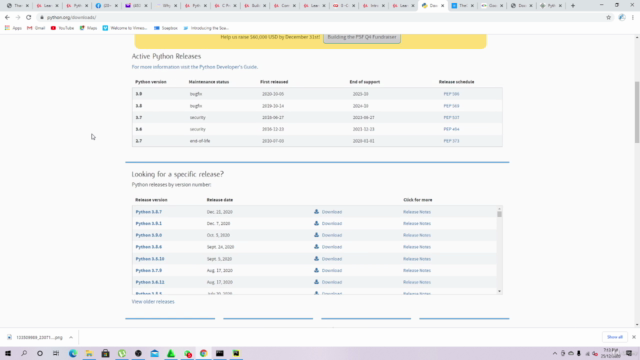Click release list scrollbar up arrow
Image resolution: width=640 pixels, height=360 pixels.
(499, 209)
